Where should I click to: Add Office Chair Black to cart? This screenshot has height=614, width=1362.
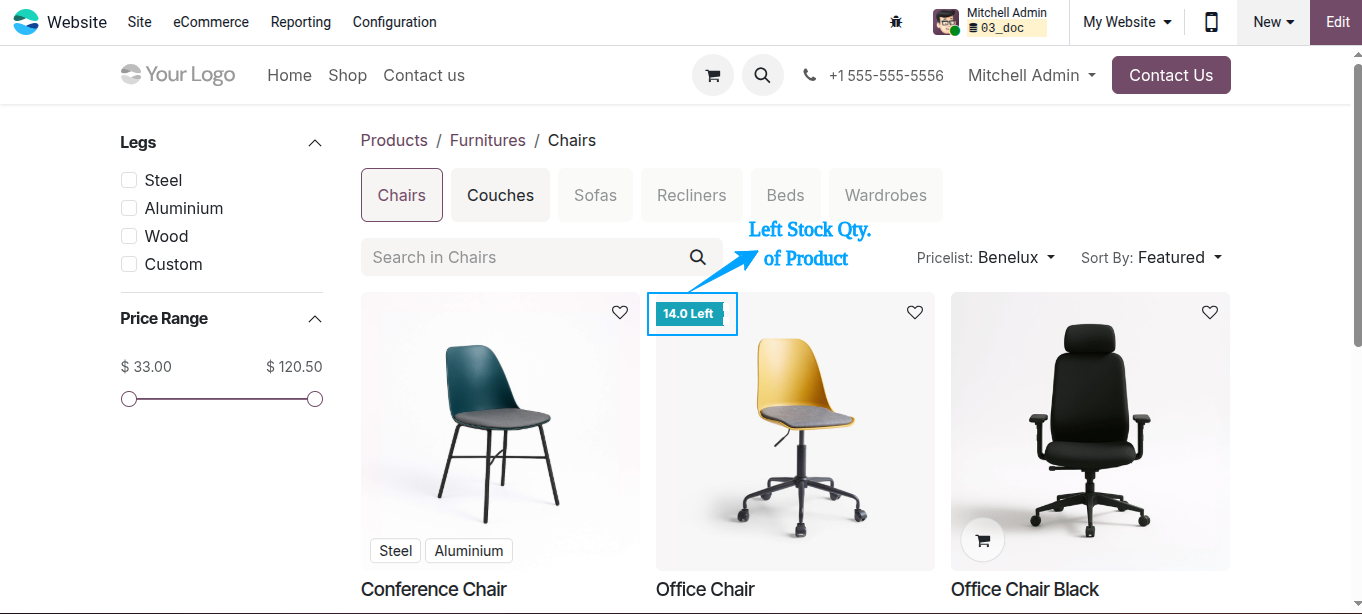click(x=983, y=540)
